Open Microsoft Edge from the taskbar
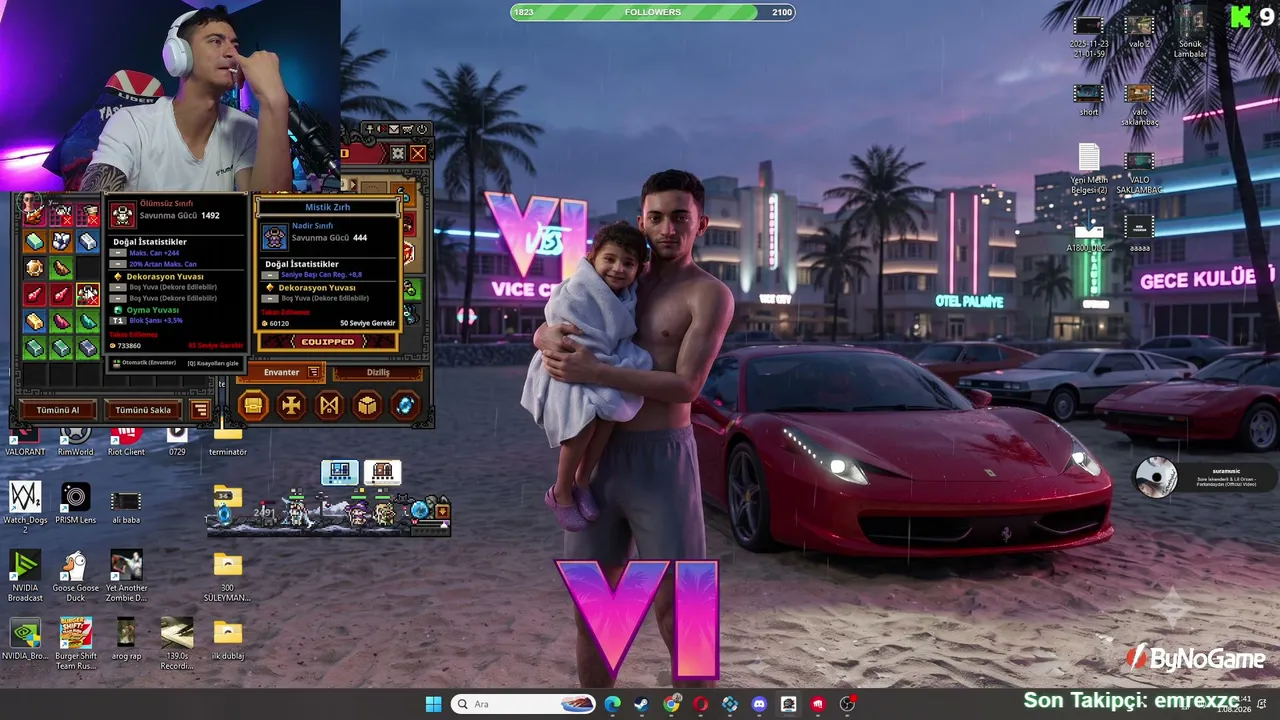Screen dimensions: 1280x720 coord(612,704)
